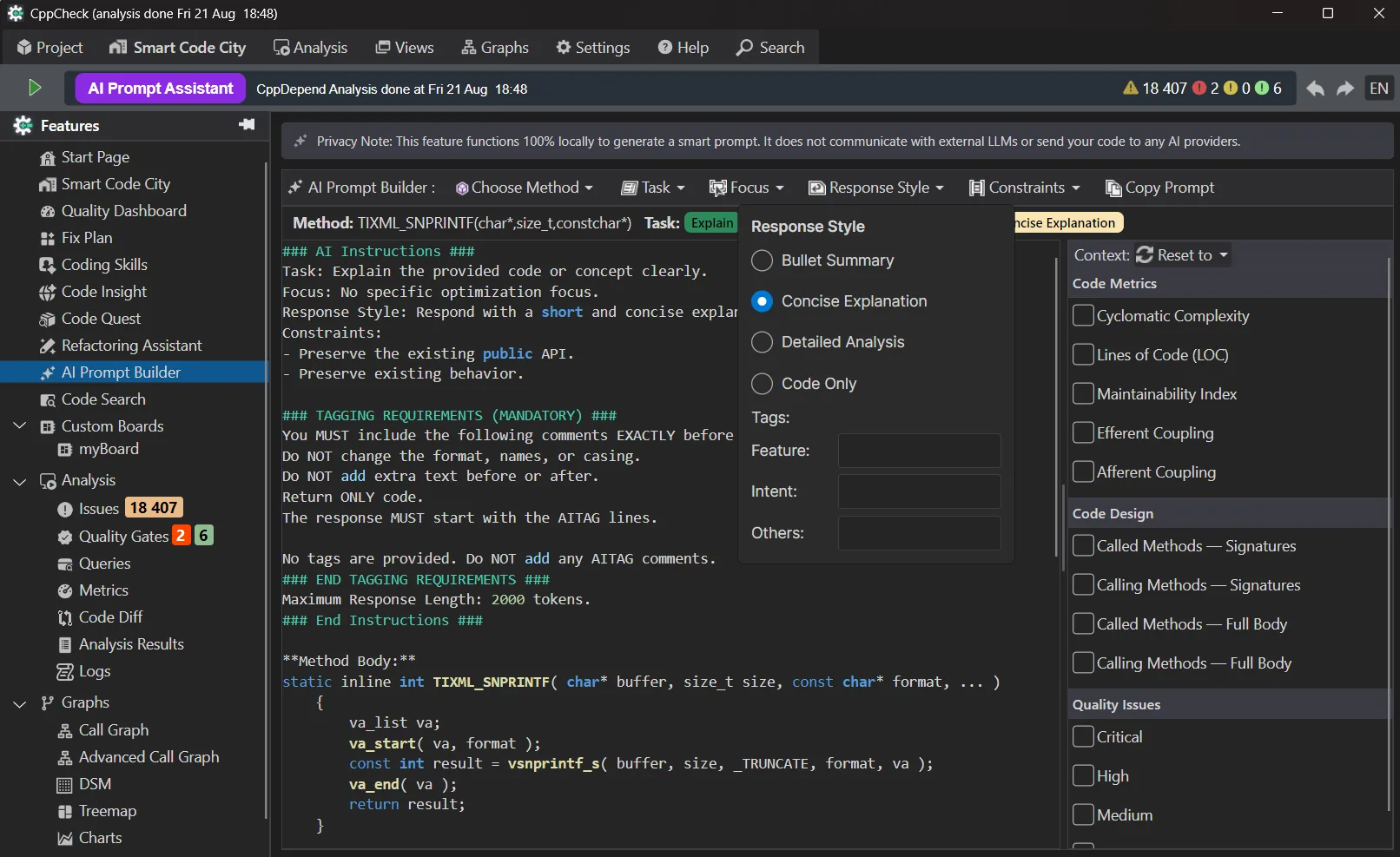This screenshot has width=1400, height=857.
Task: Click the Intent tag input field
Action: coord(919,491)
